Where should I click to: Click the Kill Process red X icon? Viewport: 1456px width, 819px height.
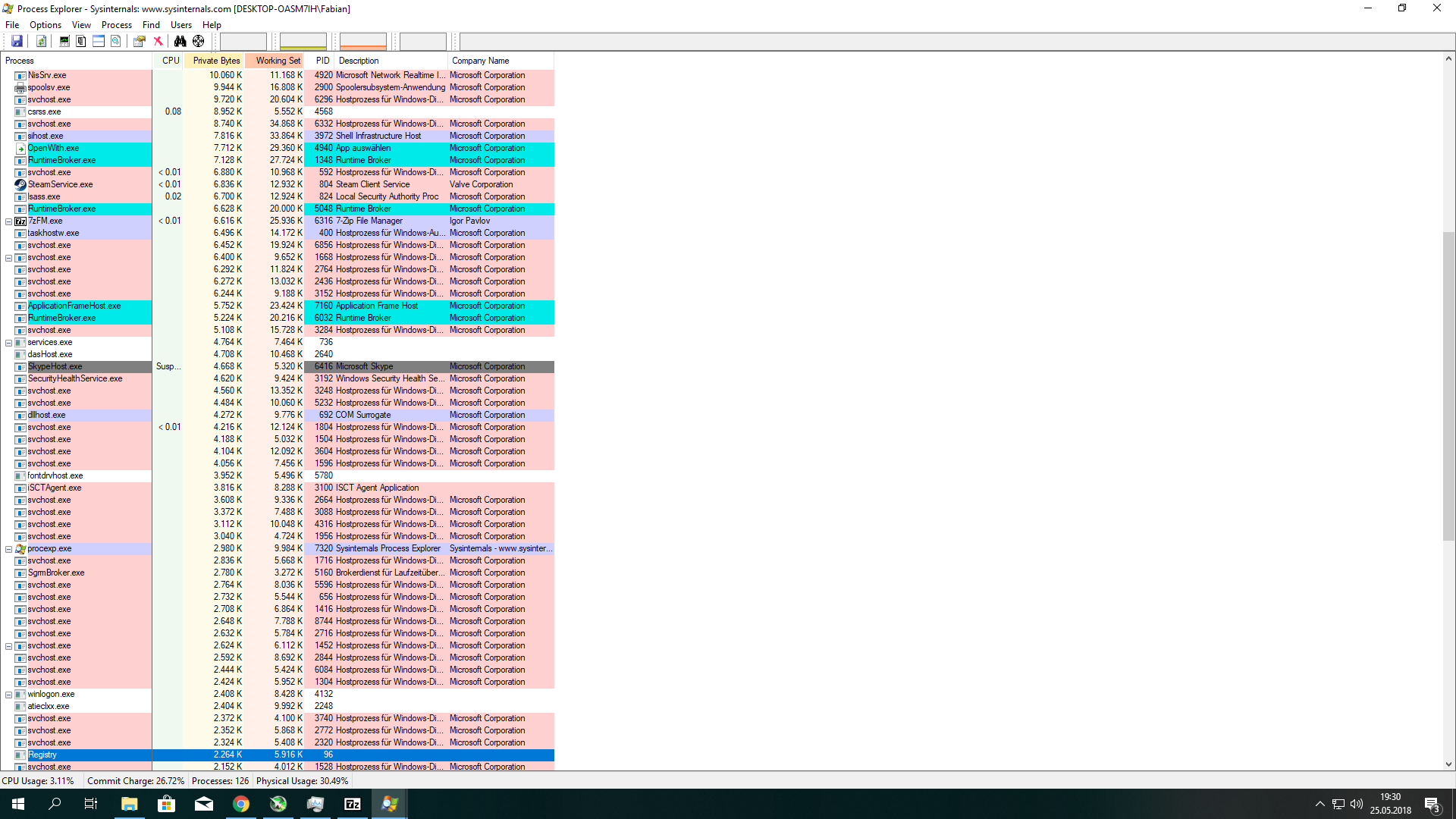158,41
